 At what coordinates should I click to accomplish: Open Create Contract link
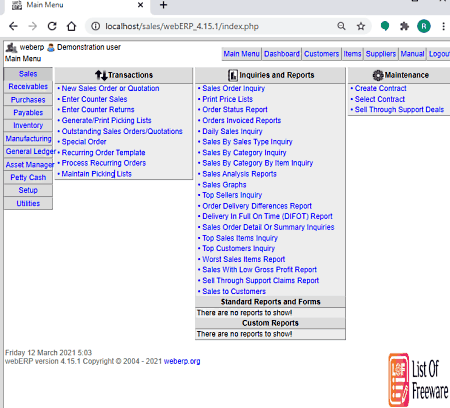[x=380, y=88]
